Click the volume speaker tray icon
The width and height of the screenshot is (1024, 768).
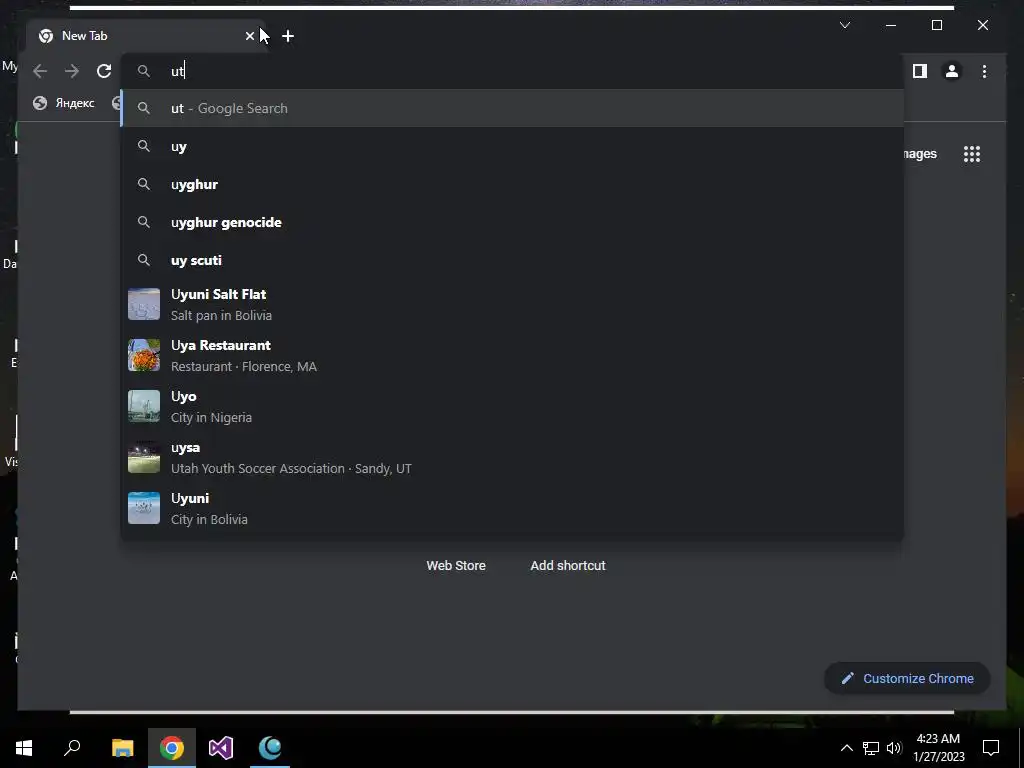coord(895,748)
